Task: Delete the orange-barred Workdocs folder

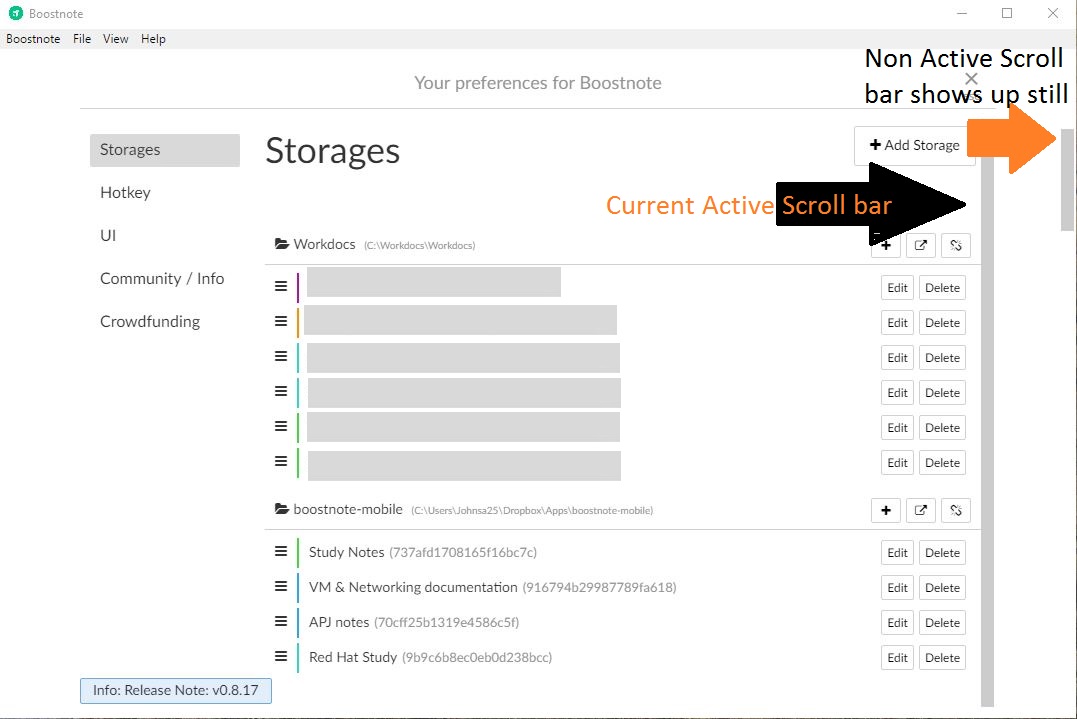Action: click(x=942, y=323)
